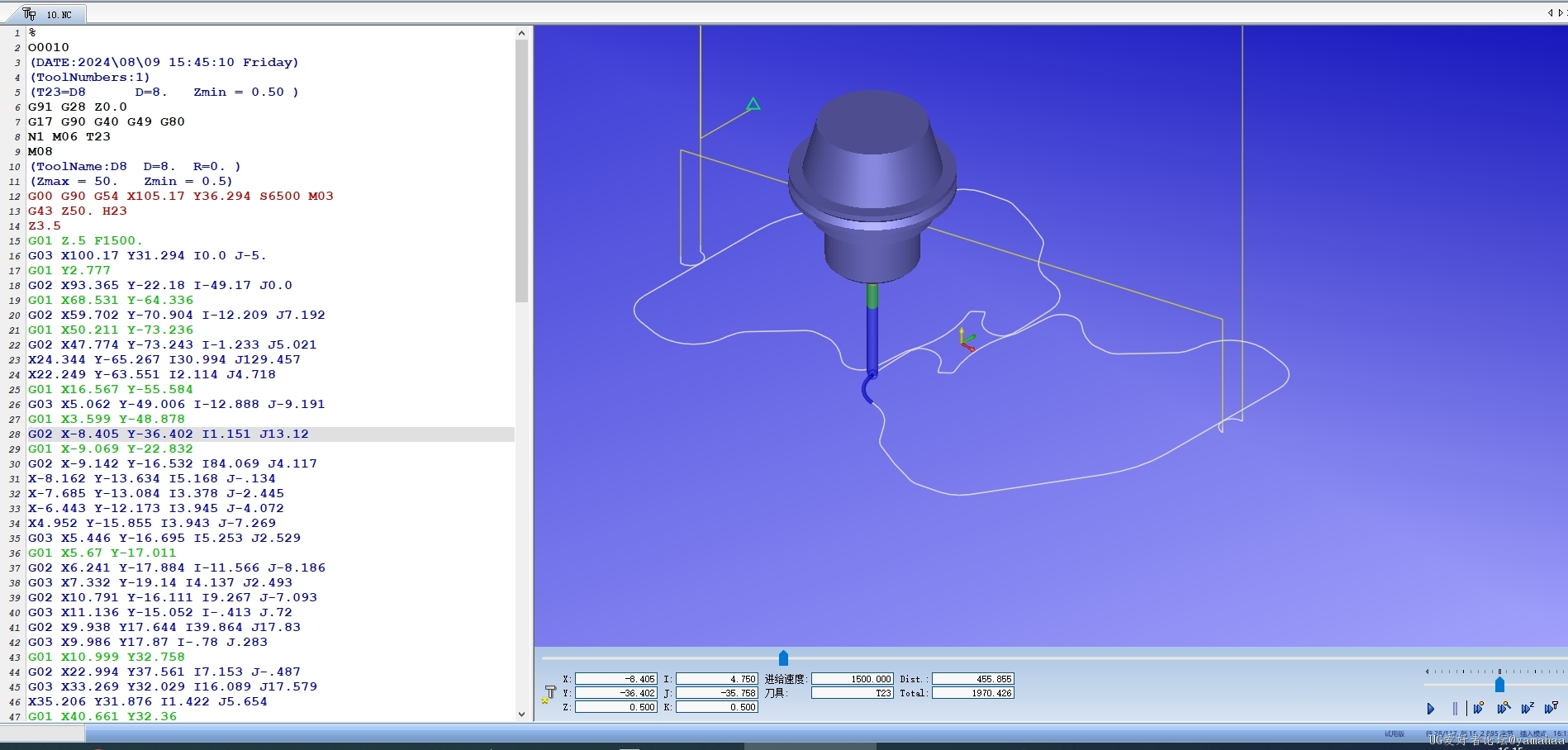The image size is (1568, 750).
Task: Click the code editor vertical scrollbar thumb
Action: (x=521, y=171)
